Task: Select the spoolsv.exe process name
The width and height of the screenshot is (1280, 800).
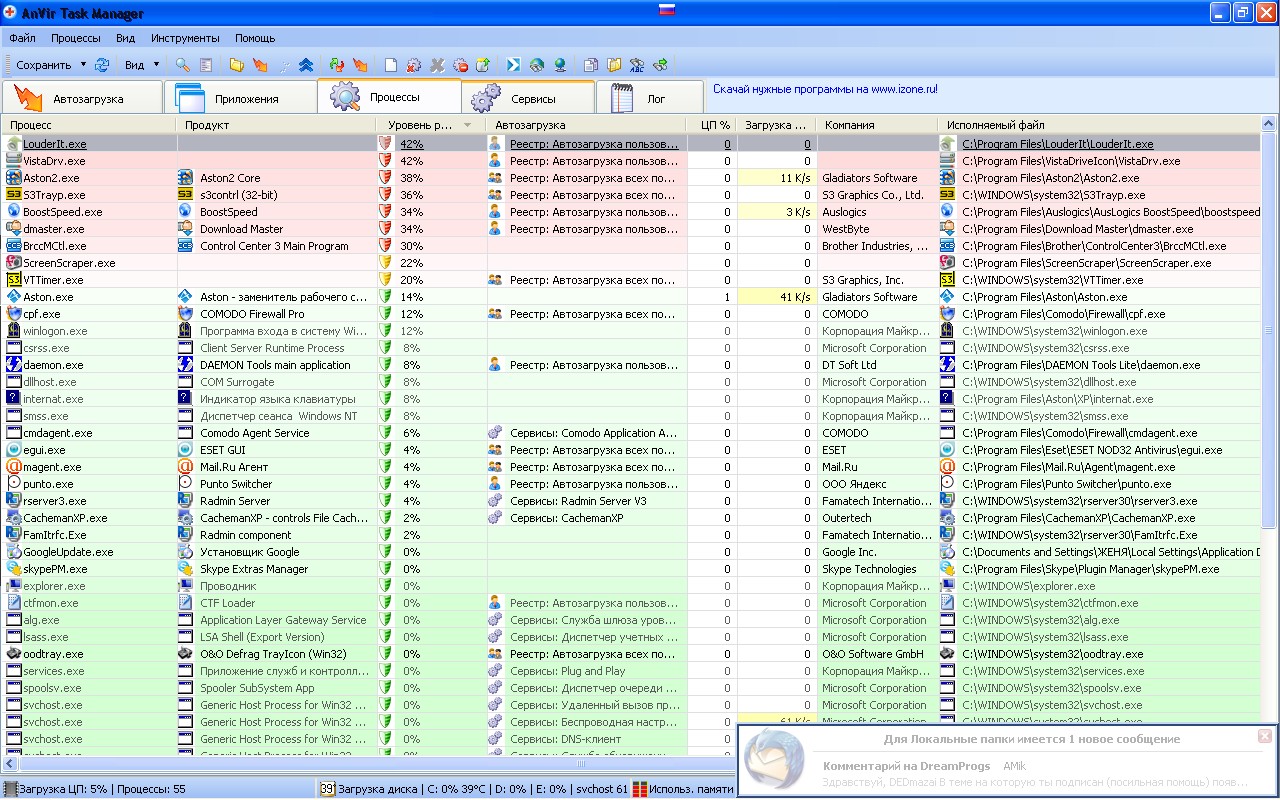Action: [51, 688]
